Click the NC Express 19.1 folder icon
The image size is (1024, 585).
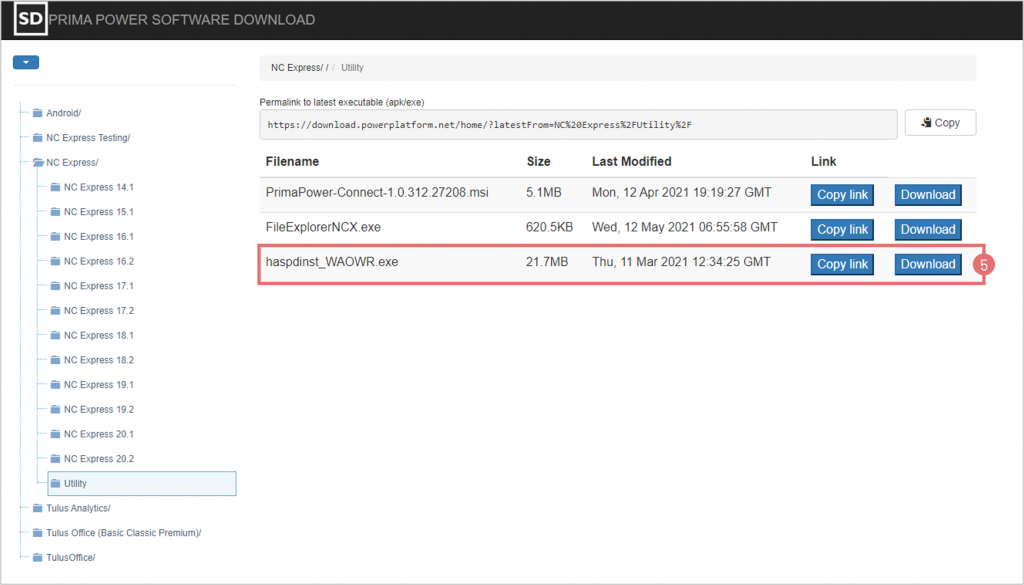click(x=56, y=385)
